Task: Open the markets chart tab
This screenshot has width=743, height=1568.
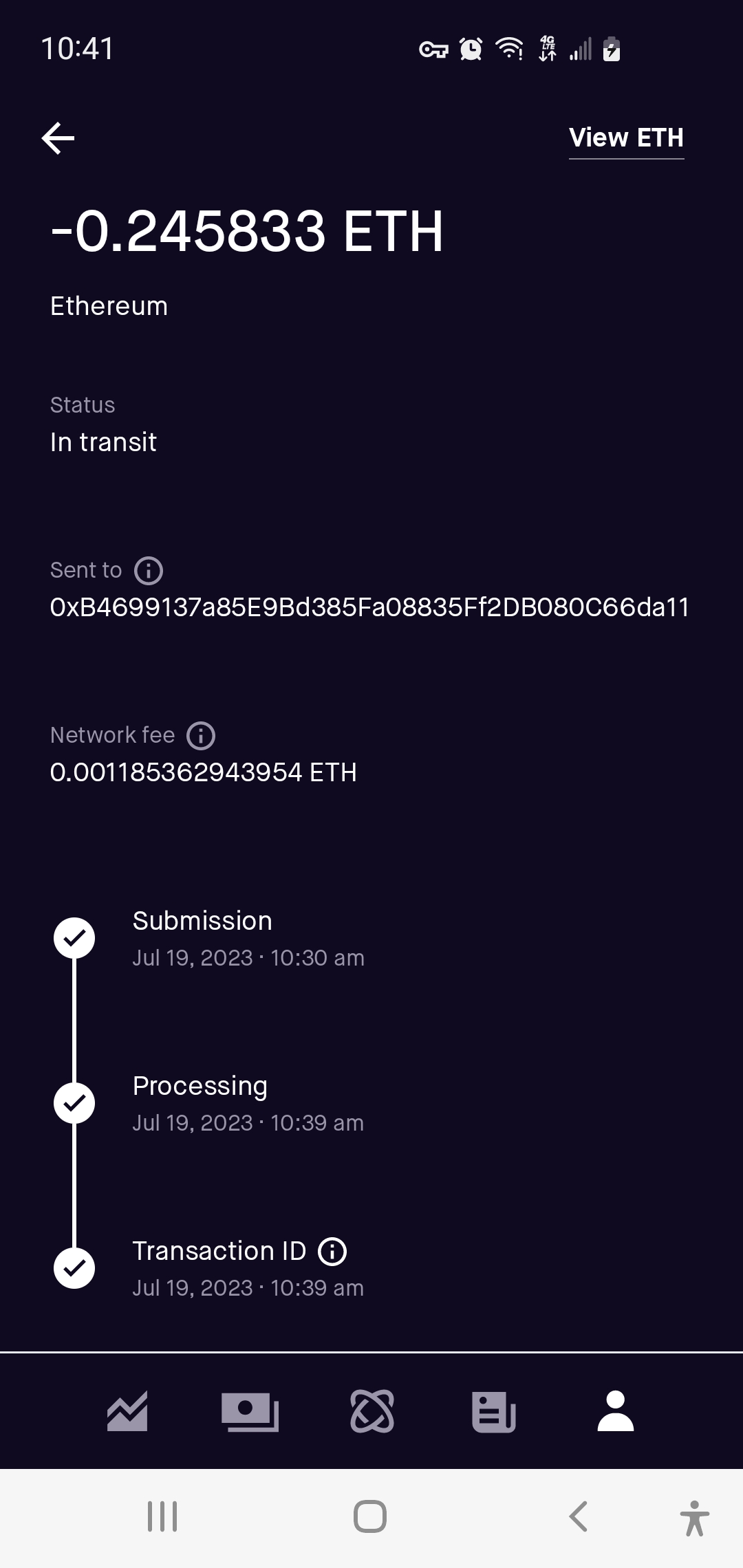Action: (127, 1411)
